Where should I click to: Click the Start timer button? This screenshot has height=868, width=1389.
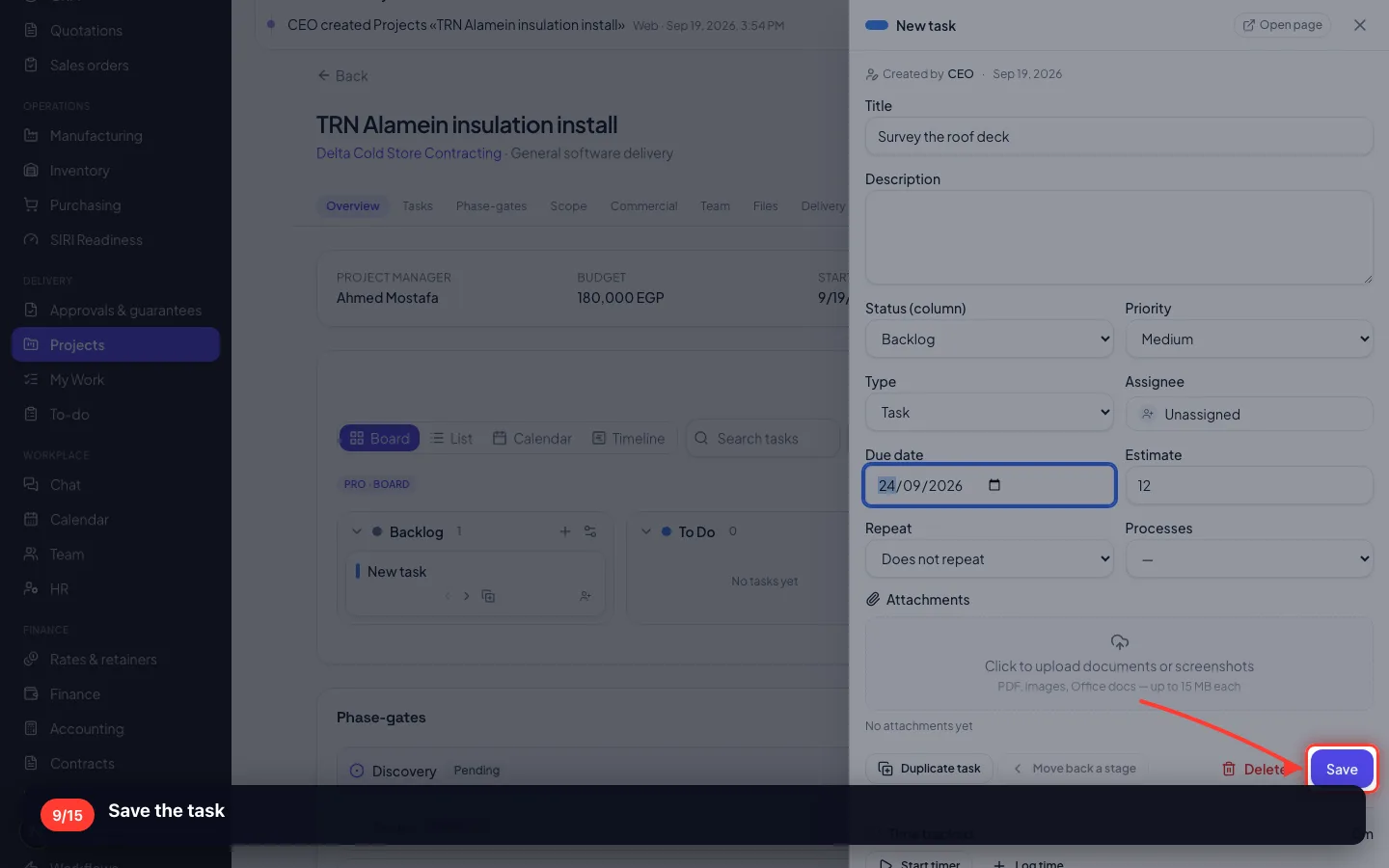[919, 862]
